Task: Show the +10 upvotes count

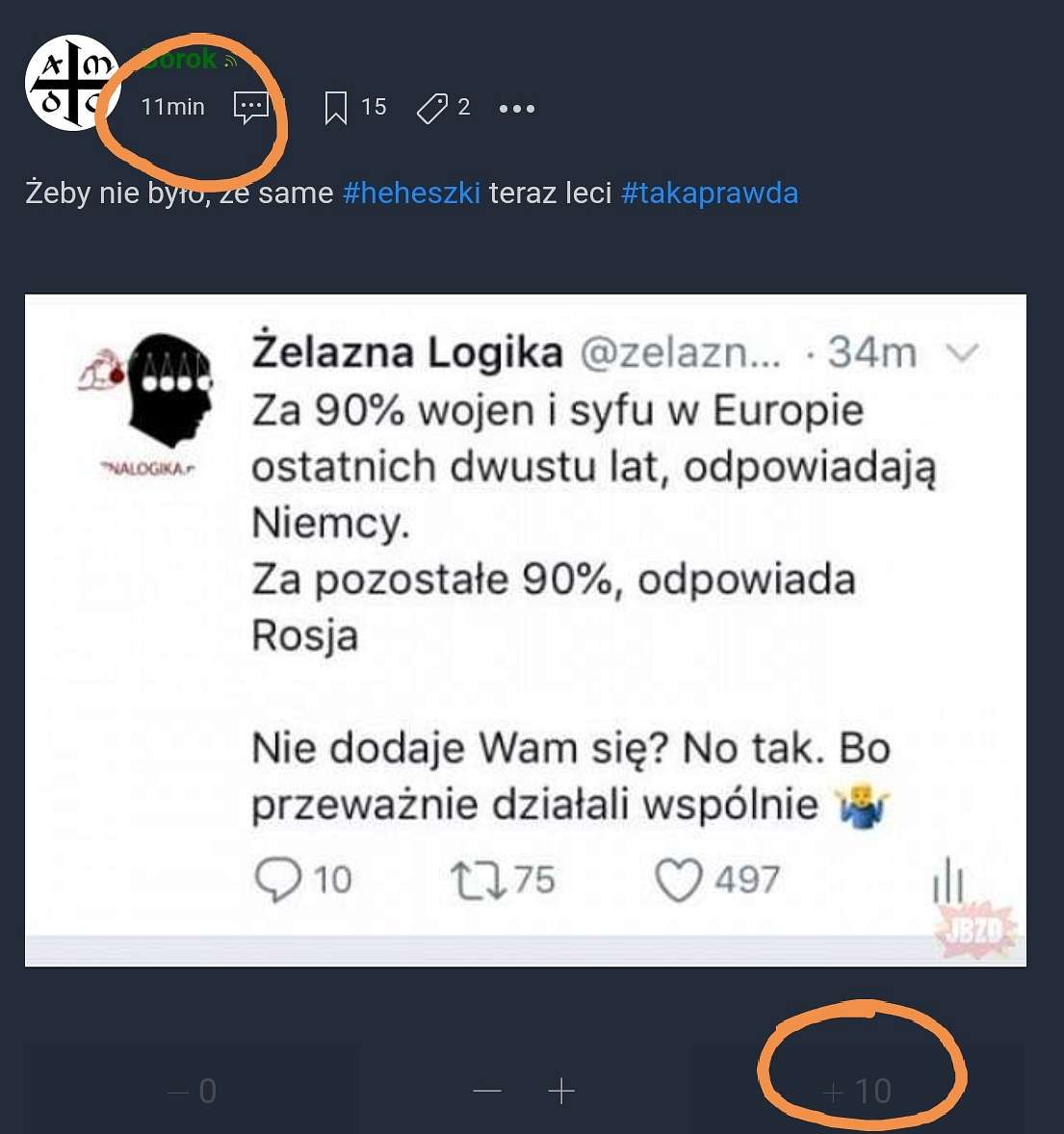Action: pyautogui.click(x=857, y=1091)
